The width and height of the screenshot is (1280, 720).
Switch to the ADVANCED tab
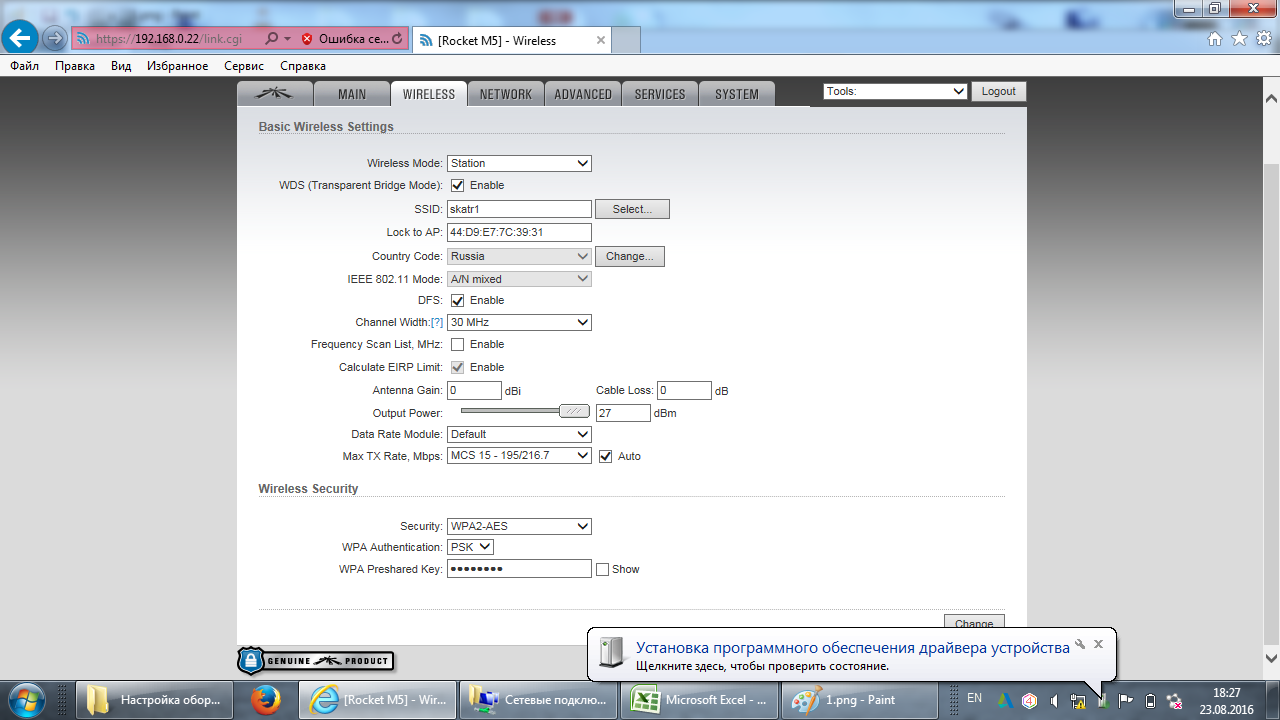[583, 94]
